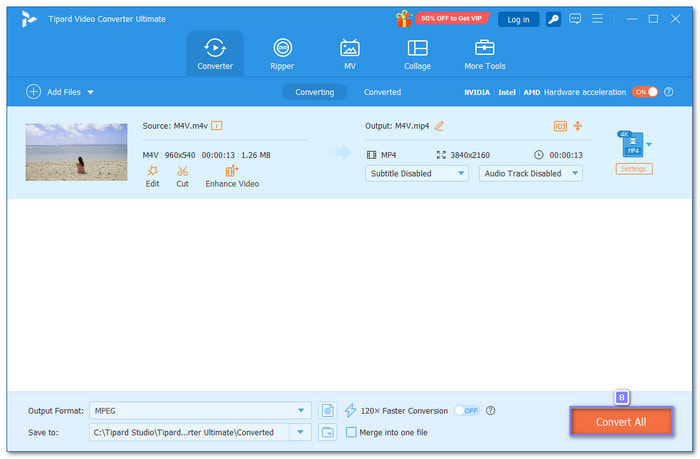
Task: Open the register key icon
Action: (553, 19)
